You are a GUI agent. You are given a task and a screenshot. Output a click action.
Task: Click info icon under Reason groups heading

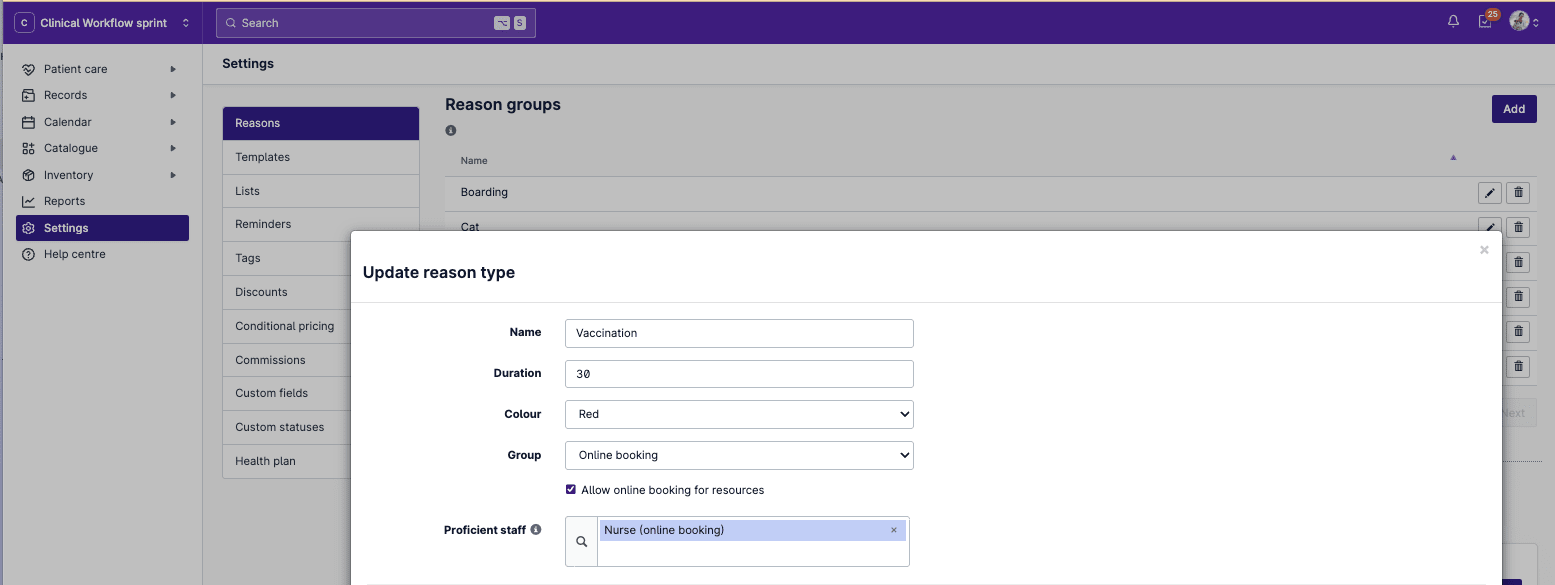451,131
